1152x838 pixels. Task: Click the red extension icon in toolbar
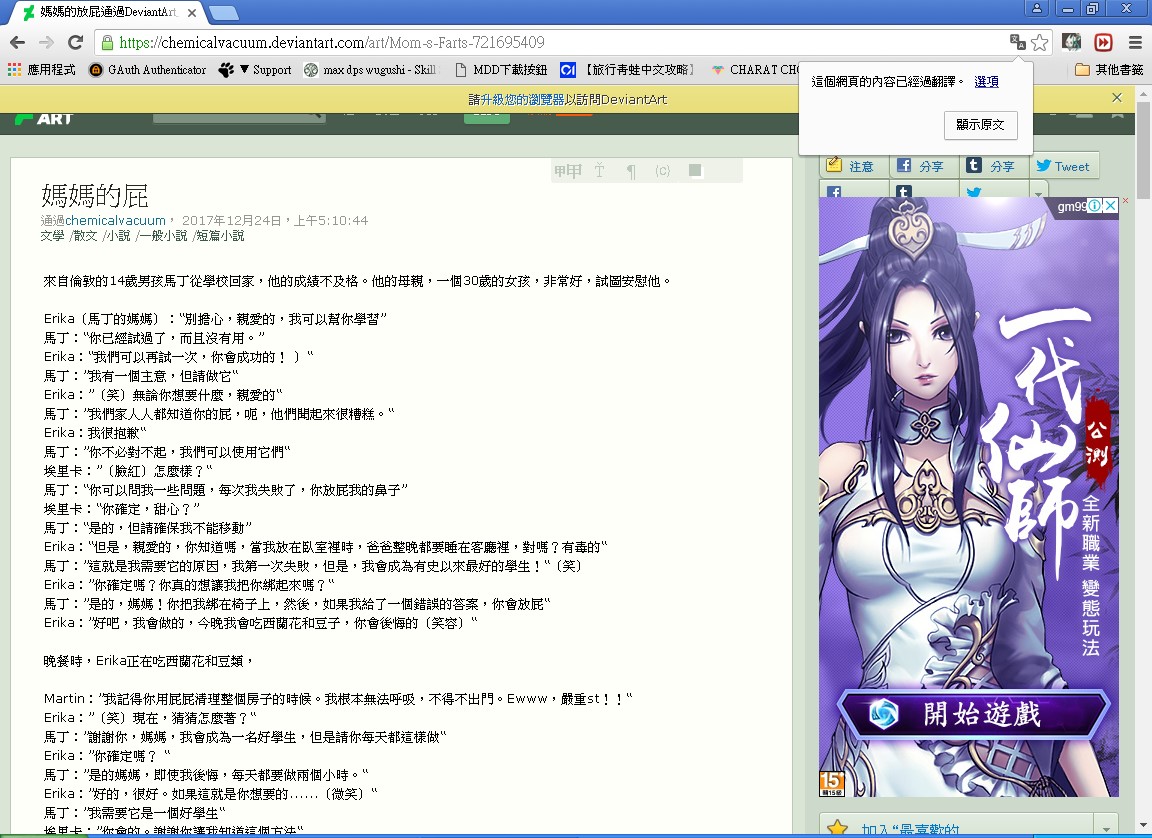coord(1103,42)
